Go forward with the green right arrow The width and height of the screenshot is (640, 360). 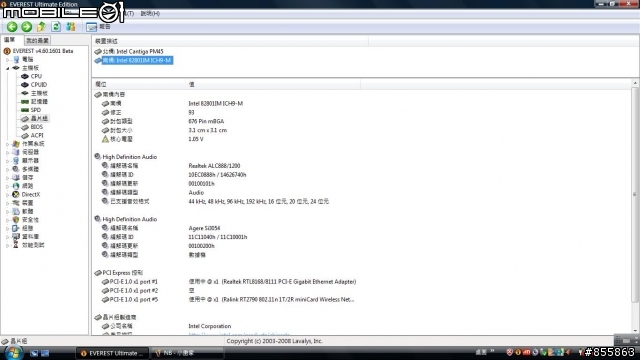pos(27,27)
